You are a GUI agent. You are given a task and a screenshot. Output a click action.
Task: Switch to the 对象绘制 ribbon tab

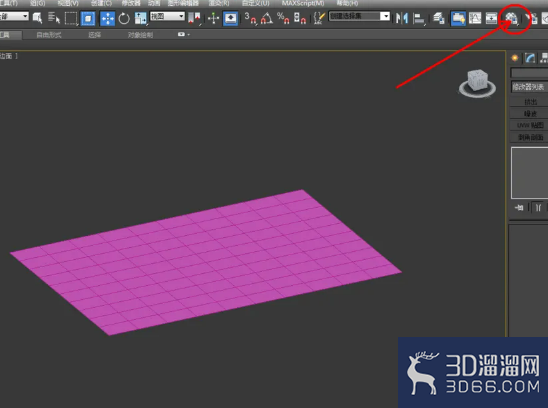pyautogui.click(x=140, y=35)
